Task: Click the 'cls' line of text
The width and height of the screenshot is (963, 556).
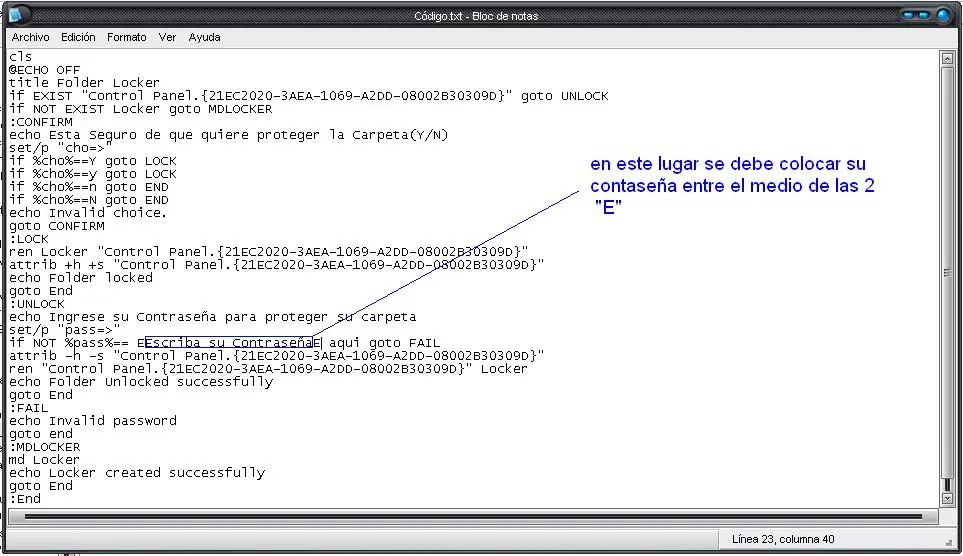Action: pos(20,57)
